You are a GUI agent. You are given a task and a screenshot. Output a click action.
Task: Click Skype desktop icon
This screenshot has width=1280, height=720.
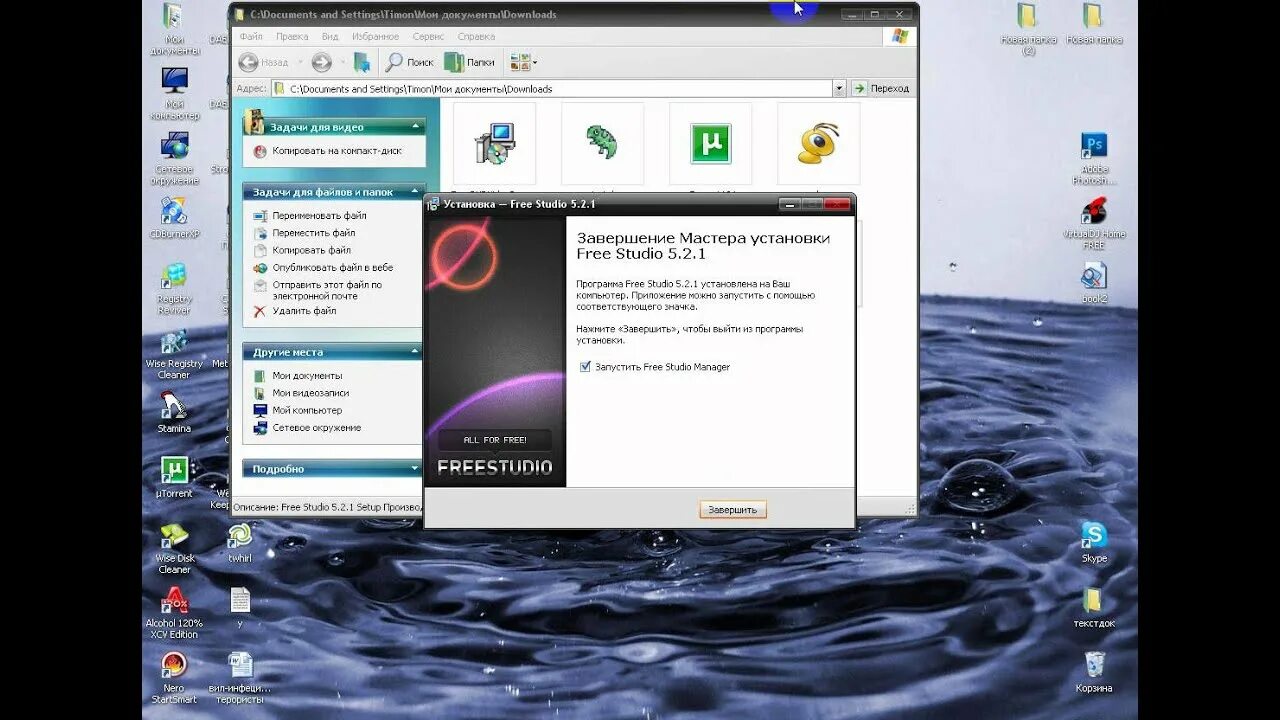(1094, 542)
